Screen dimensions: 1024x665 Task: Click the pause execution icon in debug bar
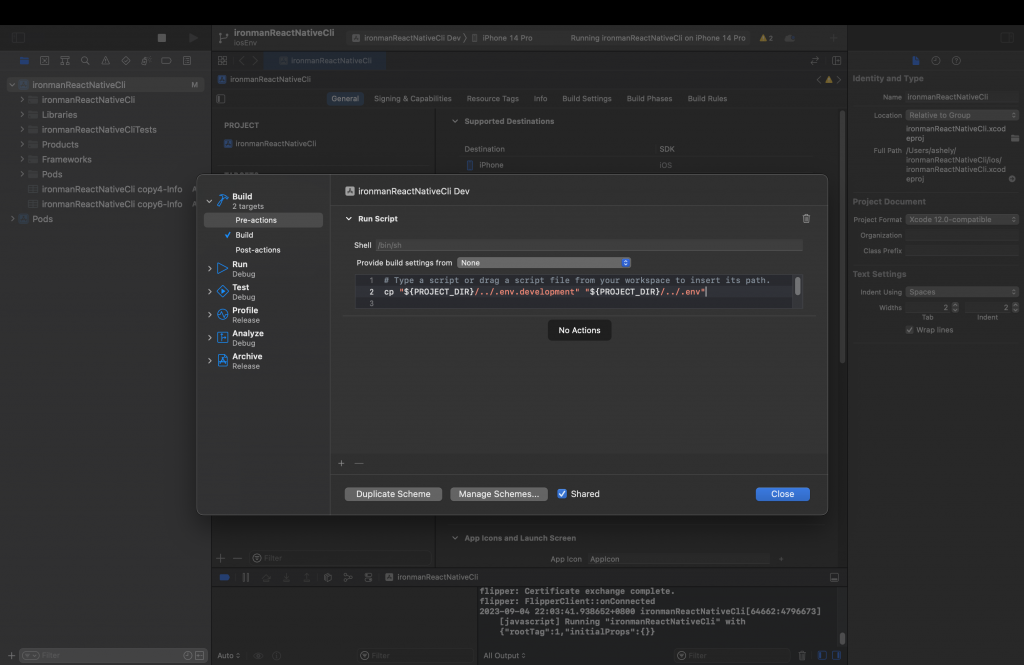click(x=246, y=577)
